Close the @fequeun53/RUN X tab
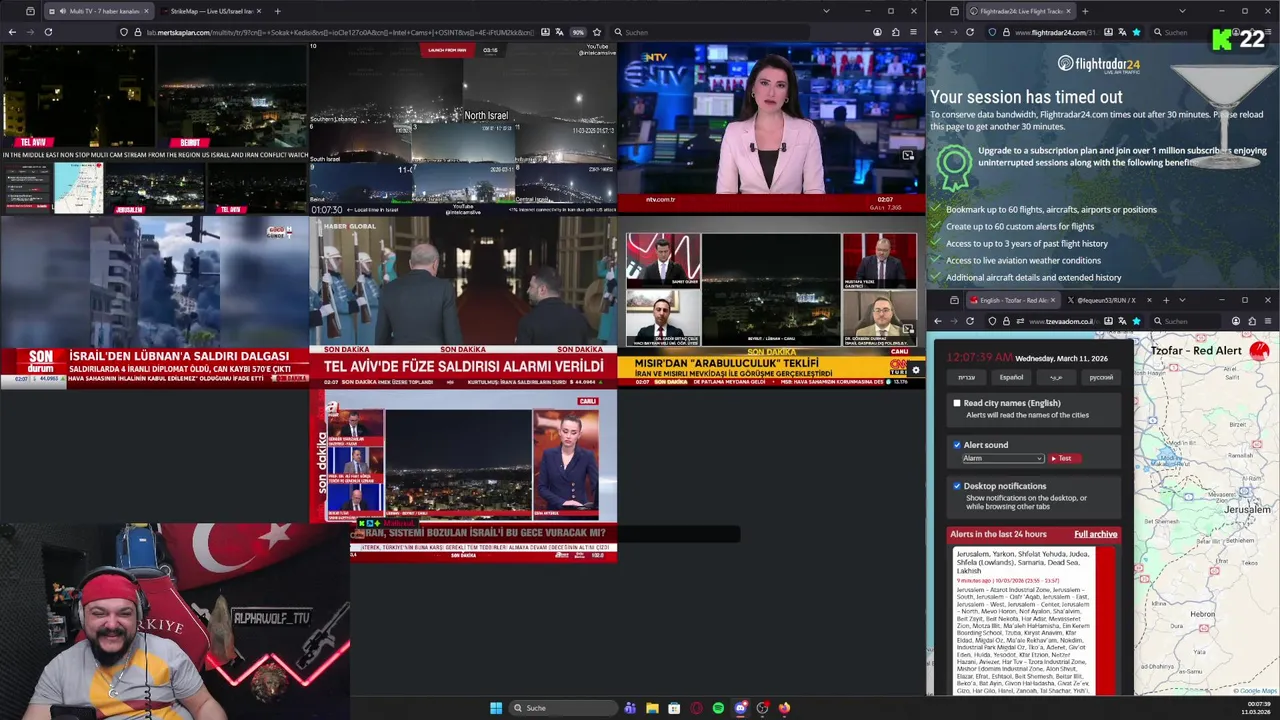Screen dimensions: 1280x720 point(1148,300)
